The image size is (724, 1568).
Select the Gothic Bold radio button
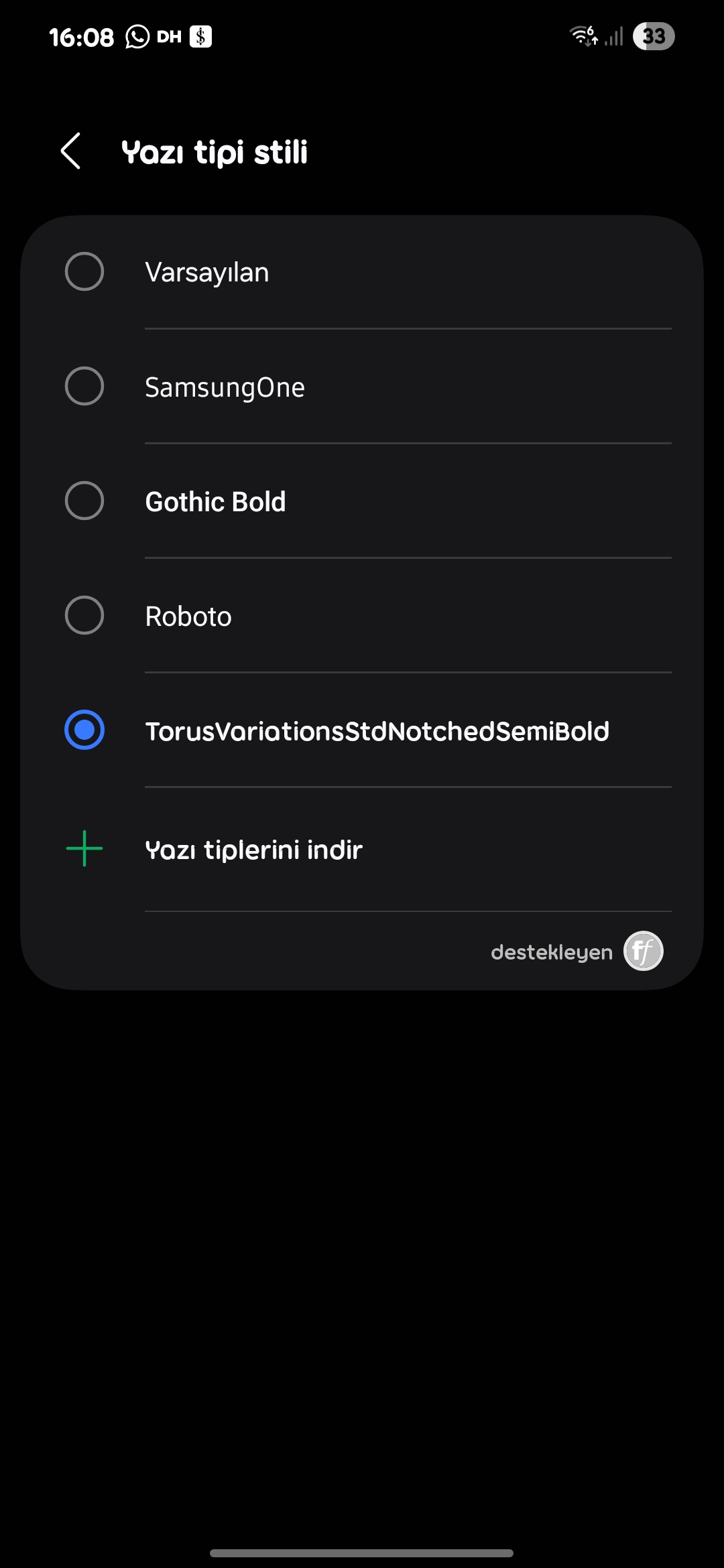[x=84, y=501]
